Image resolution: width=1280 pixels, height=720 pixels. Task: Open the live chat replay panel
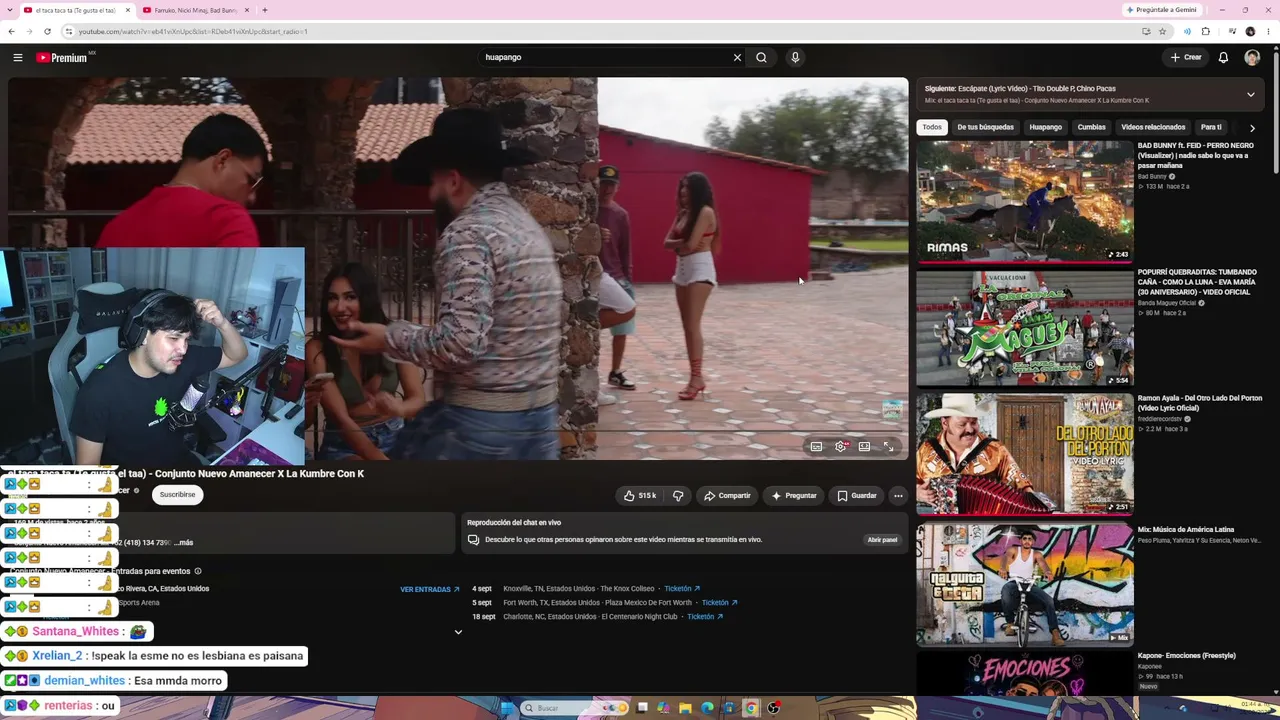(x=882, y=540)
